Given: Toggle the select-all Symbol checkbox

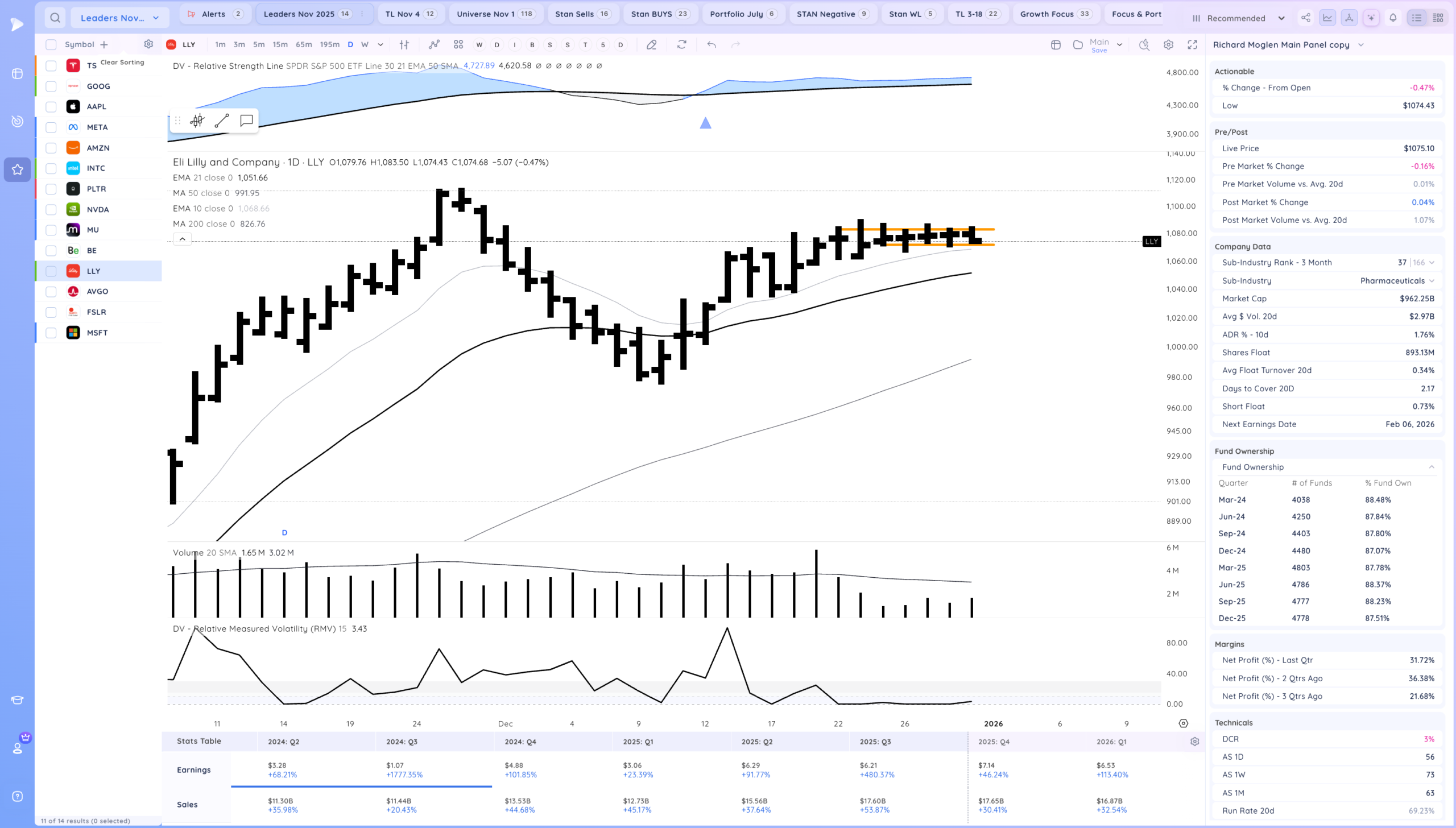Looking at the screenshot, I should tap(51, 44).
